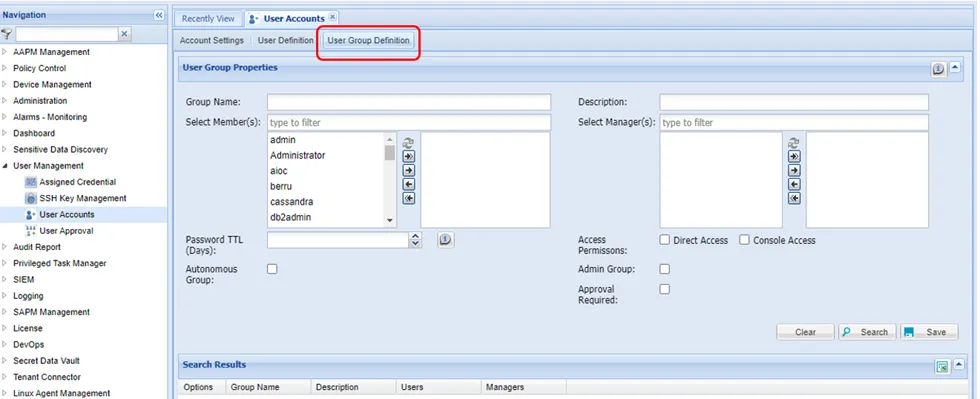Expand Secret Data Vault node

click(x=5, y=361)
